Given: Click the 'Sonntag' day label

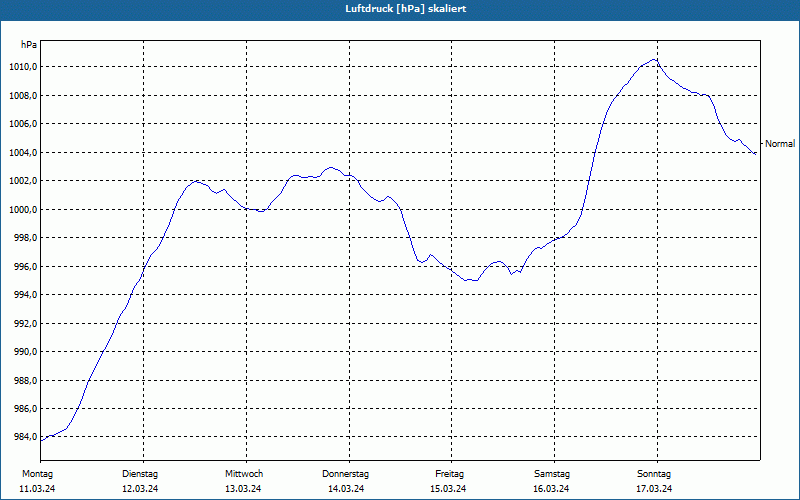Looking at the screenshot, I should click(654, 474).
